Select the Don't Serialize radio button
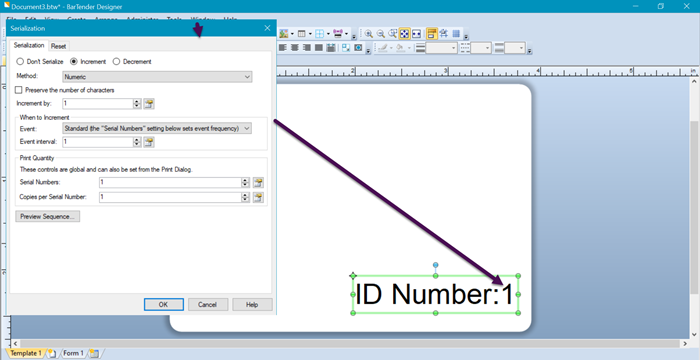 (20, 62)
